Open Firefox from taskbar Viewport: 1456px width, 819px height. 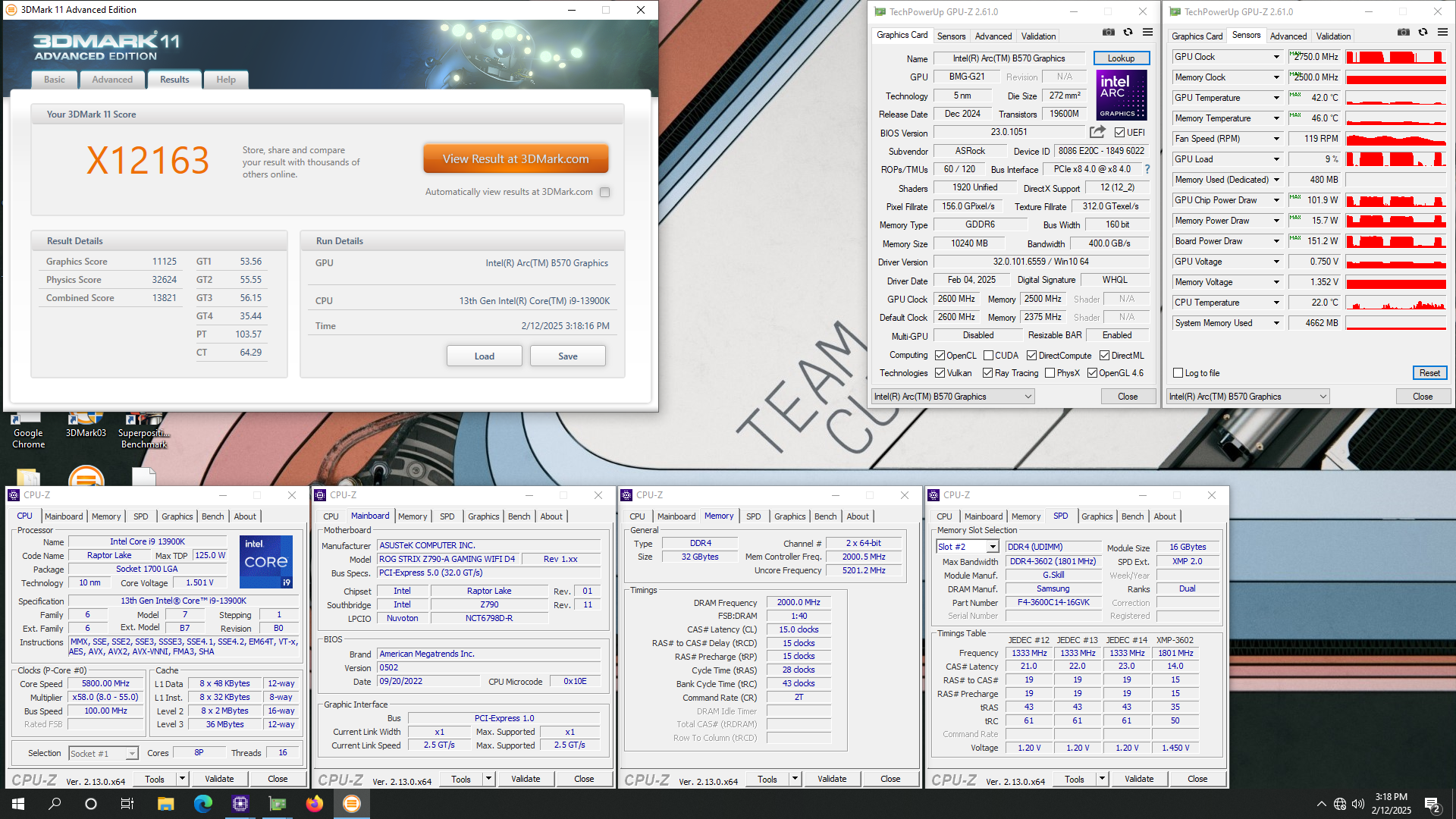pyautogui.click(x=315, y=804)
